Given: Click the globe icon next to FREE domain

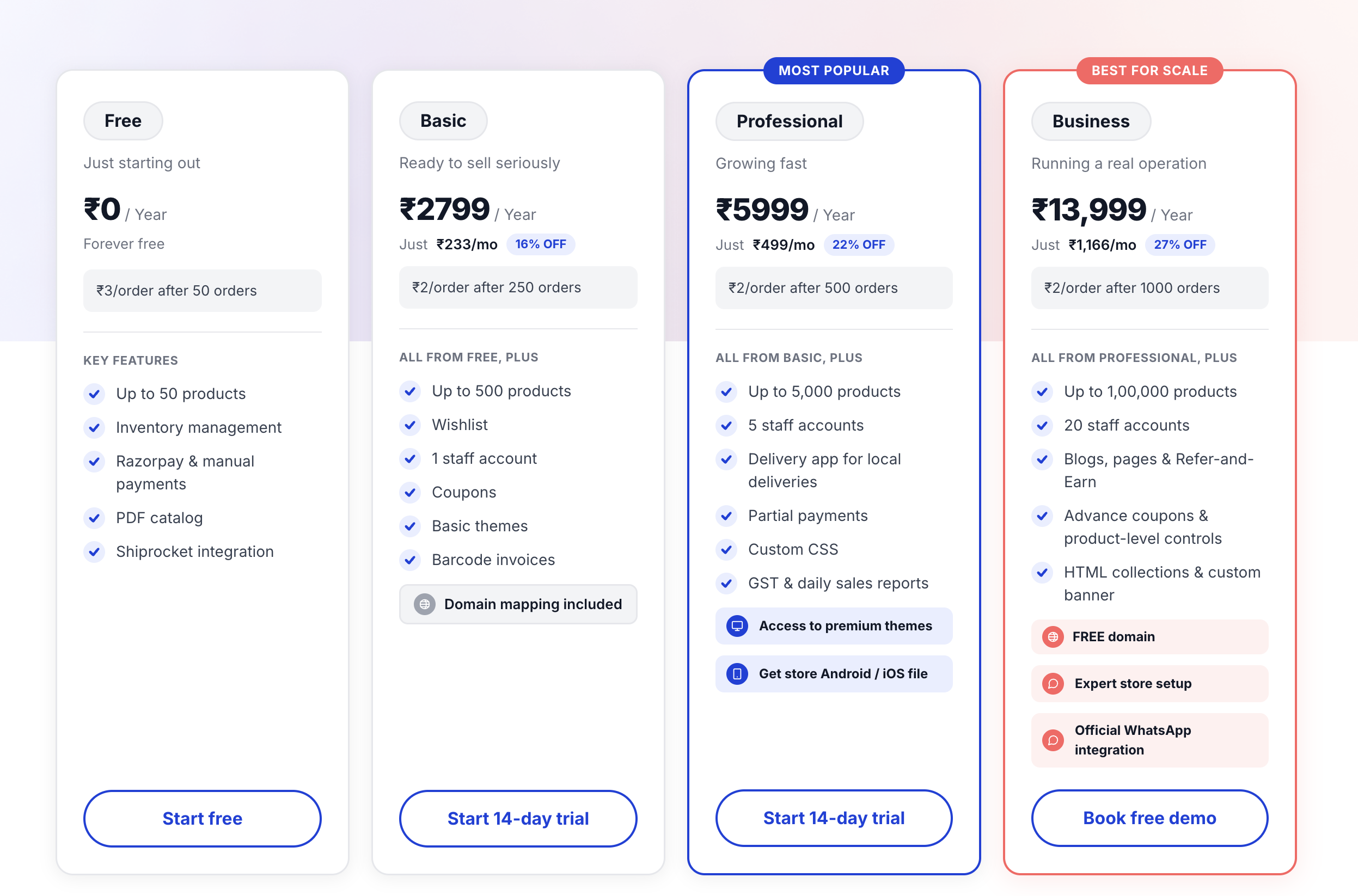Looking at the screenshot, I should click(1054, 636).
